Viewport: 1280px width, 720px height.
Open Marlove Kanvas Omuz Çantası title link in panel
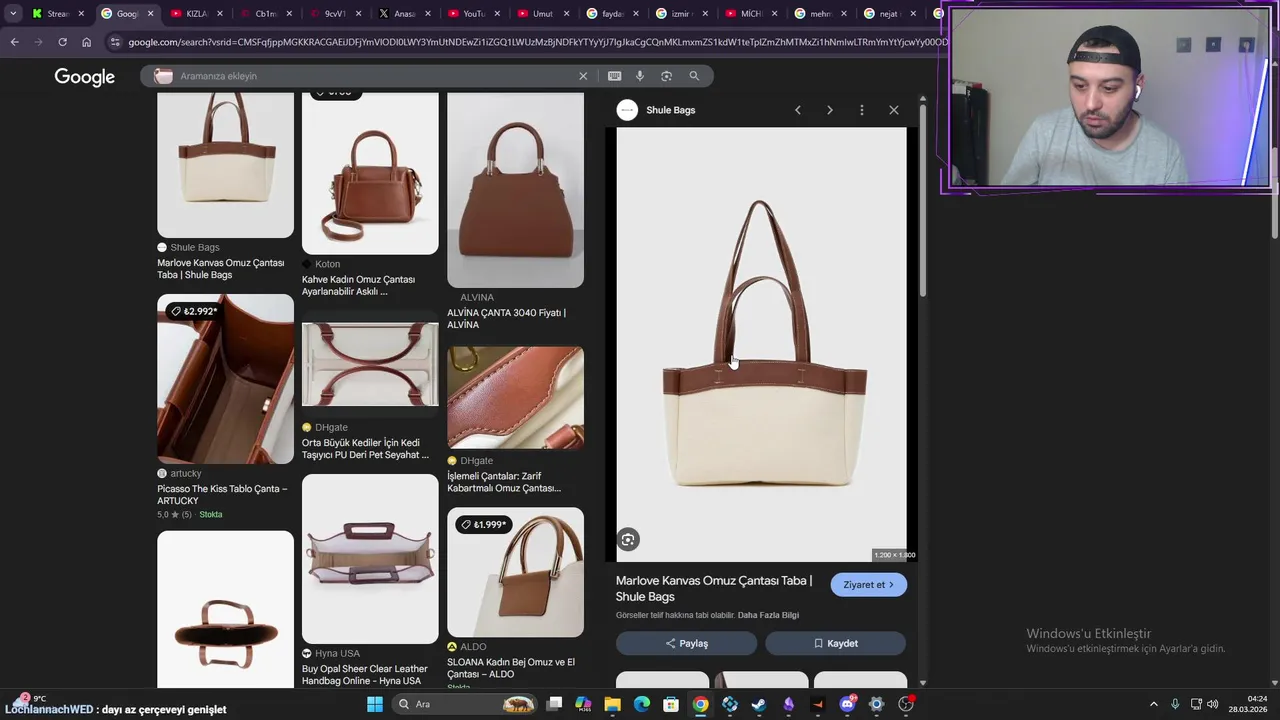[x=714, y=588]
